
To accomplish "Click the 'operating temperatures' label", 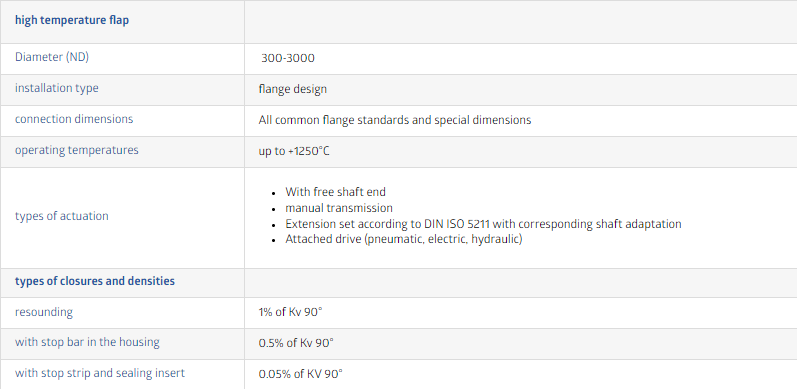I will click(76, 150).
